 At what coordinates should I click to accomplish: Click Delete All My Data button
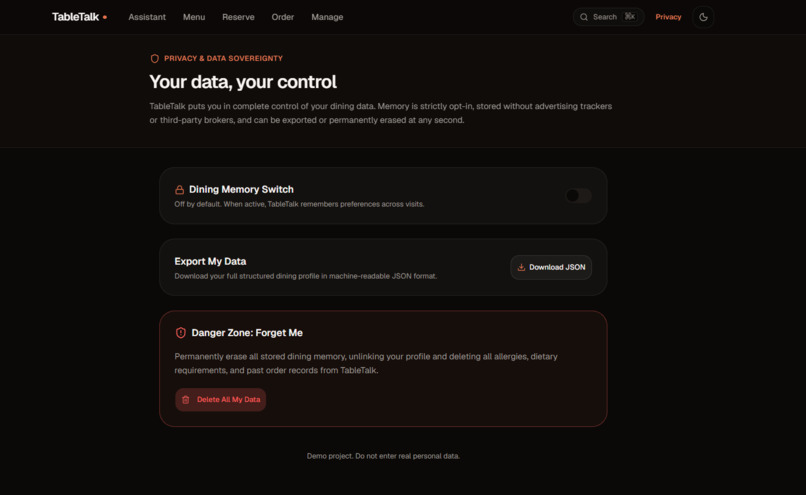pyautogui.click(x=221, y=399)
